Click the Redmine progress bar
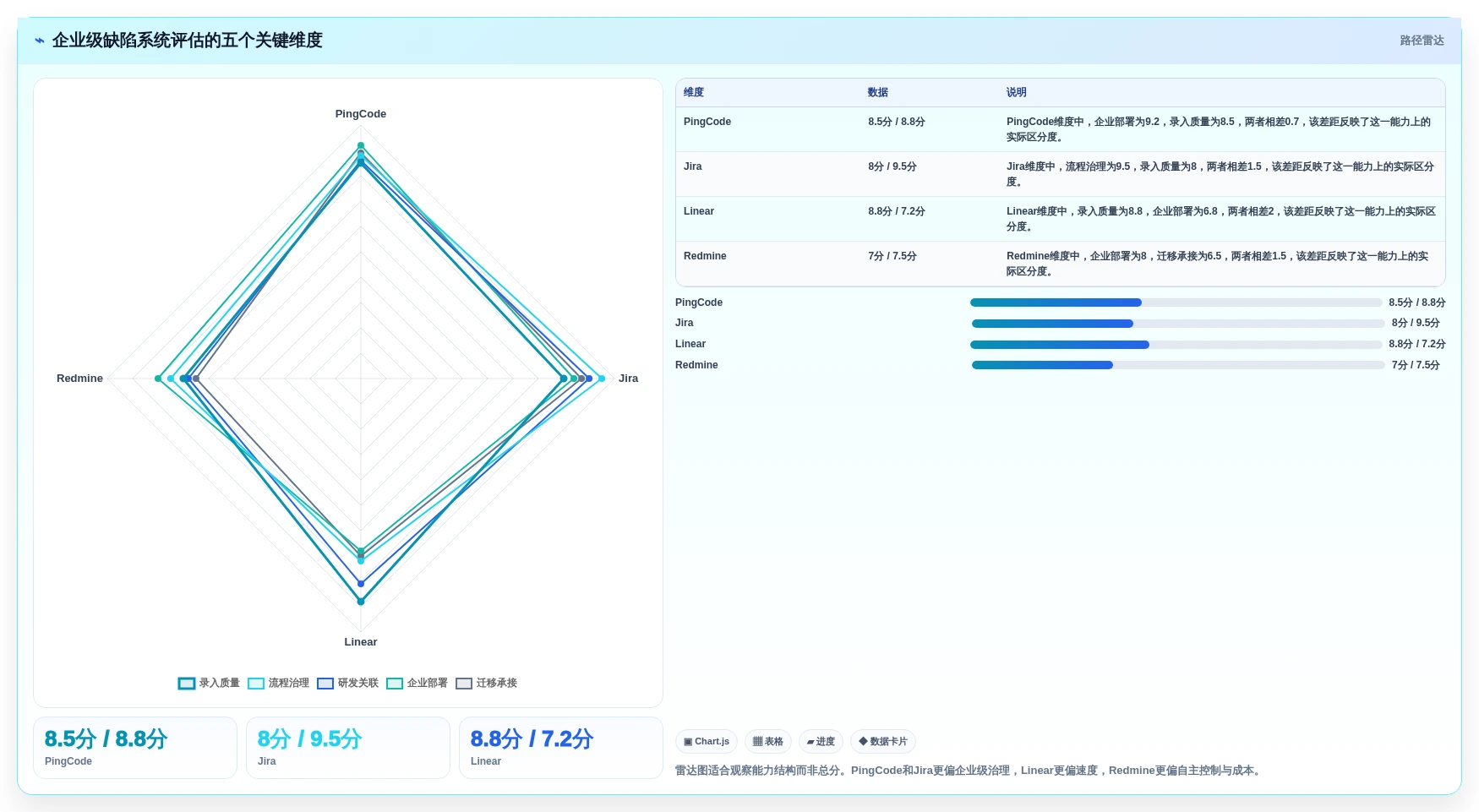Screen dimensions: 1479x812 (x=1178, y=365)
